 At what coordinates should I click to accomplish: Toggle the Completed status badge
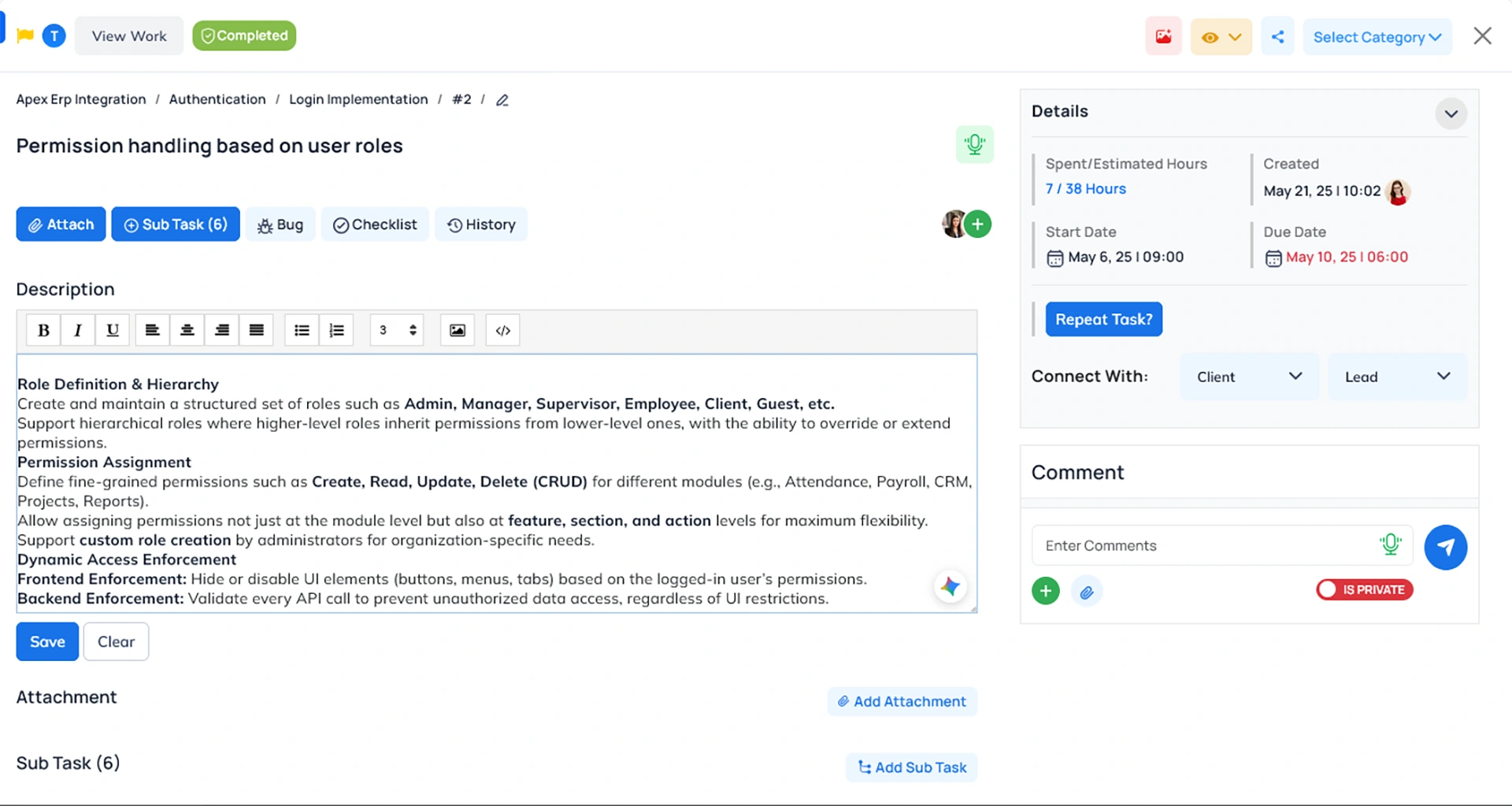coord(244,35)
